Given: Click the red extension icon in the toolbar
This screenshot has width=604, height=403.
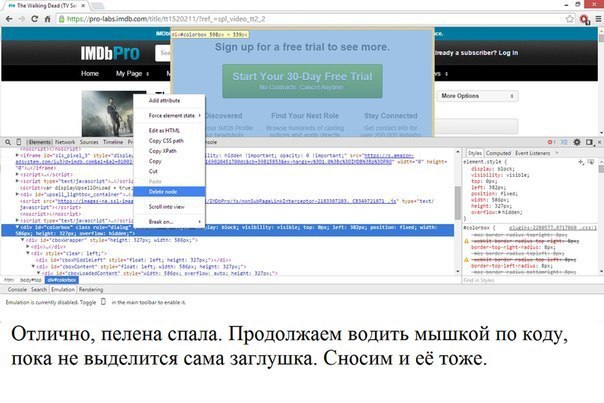Looking at the screenshot, I should pos(584,19).
